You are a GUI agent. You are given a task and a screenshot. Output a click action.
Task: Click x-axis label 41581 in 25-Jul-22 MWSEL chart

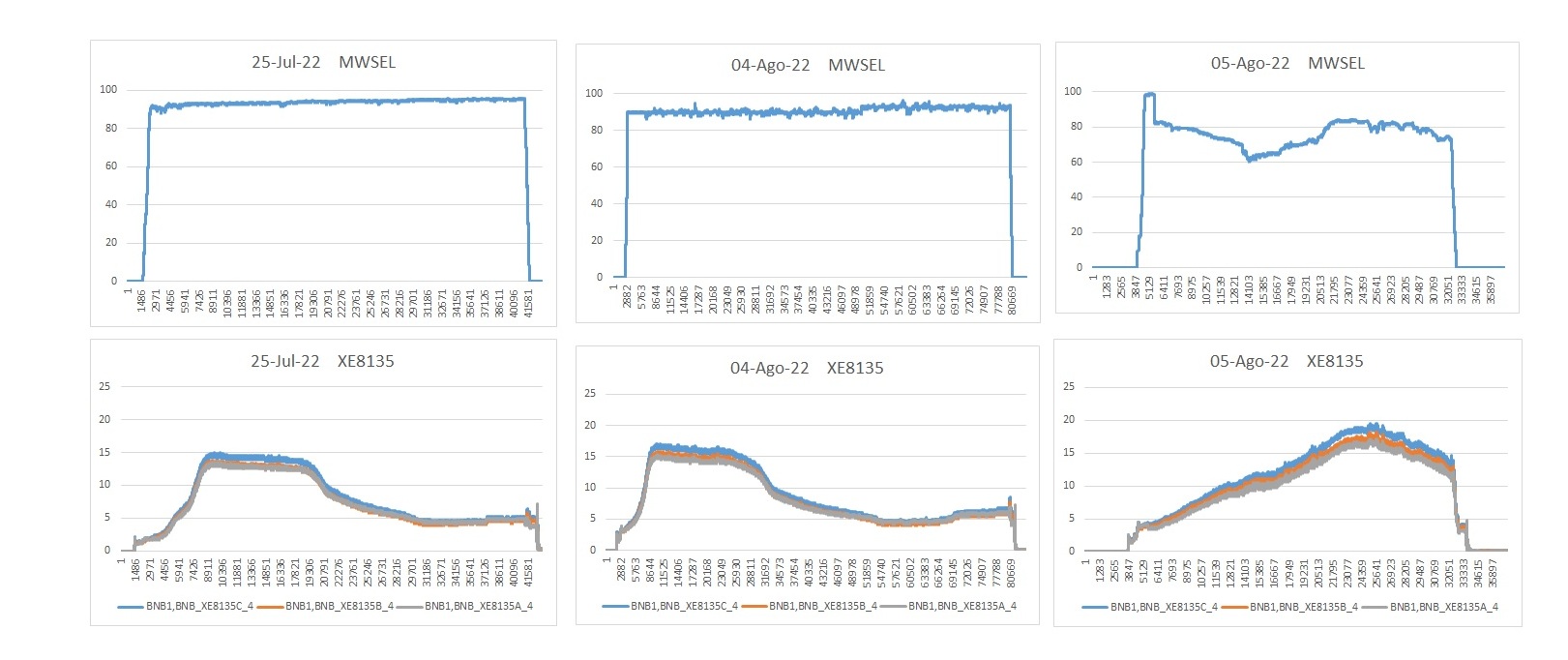[528, 302]
